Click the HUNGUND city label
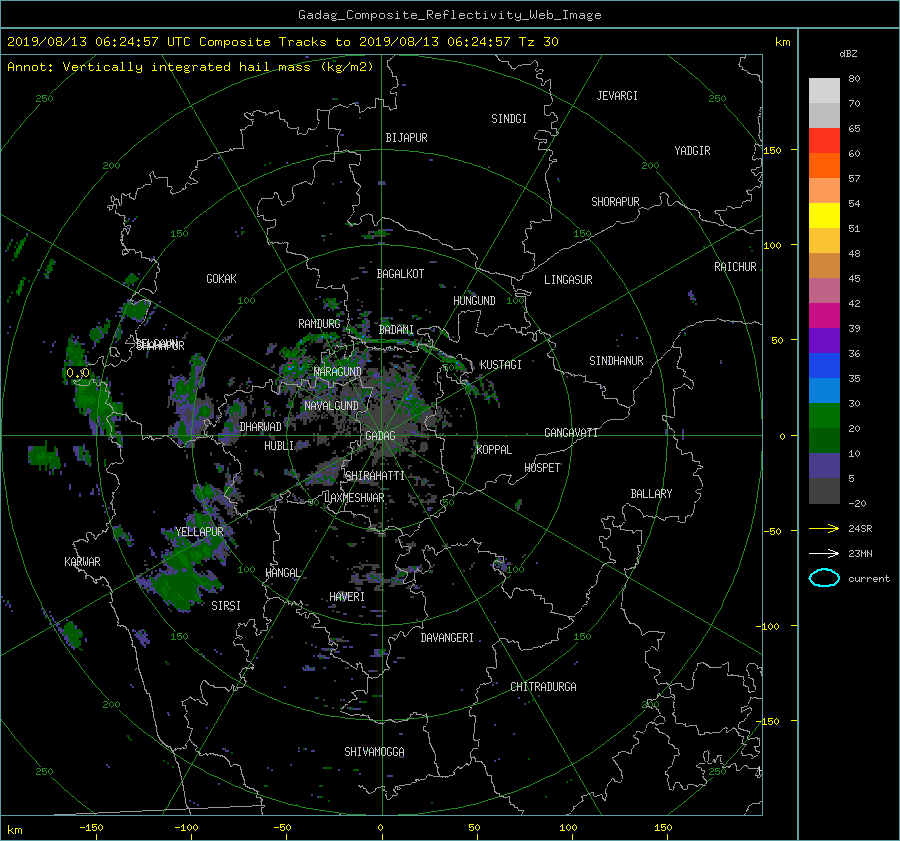This screenshot has width=900, height=841. [x=474, y=301]
